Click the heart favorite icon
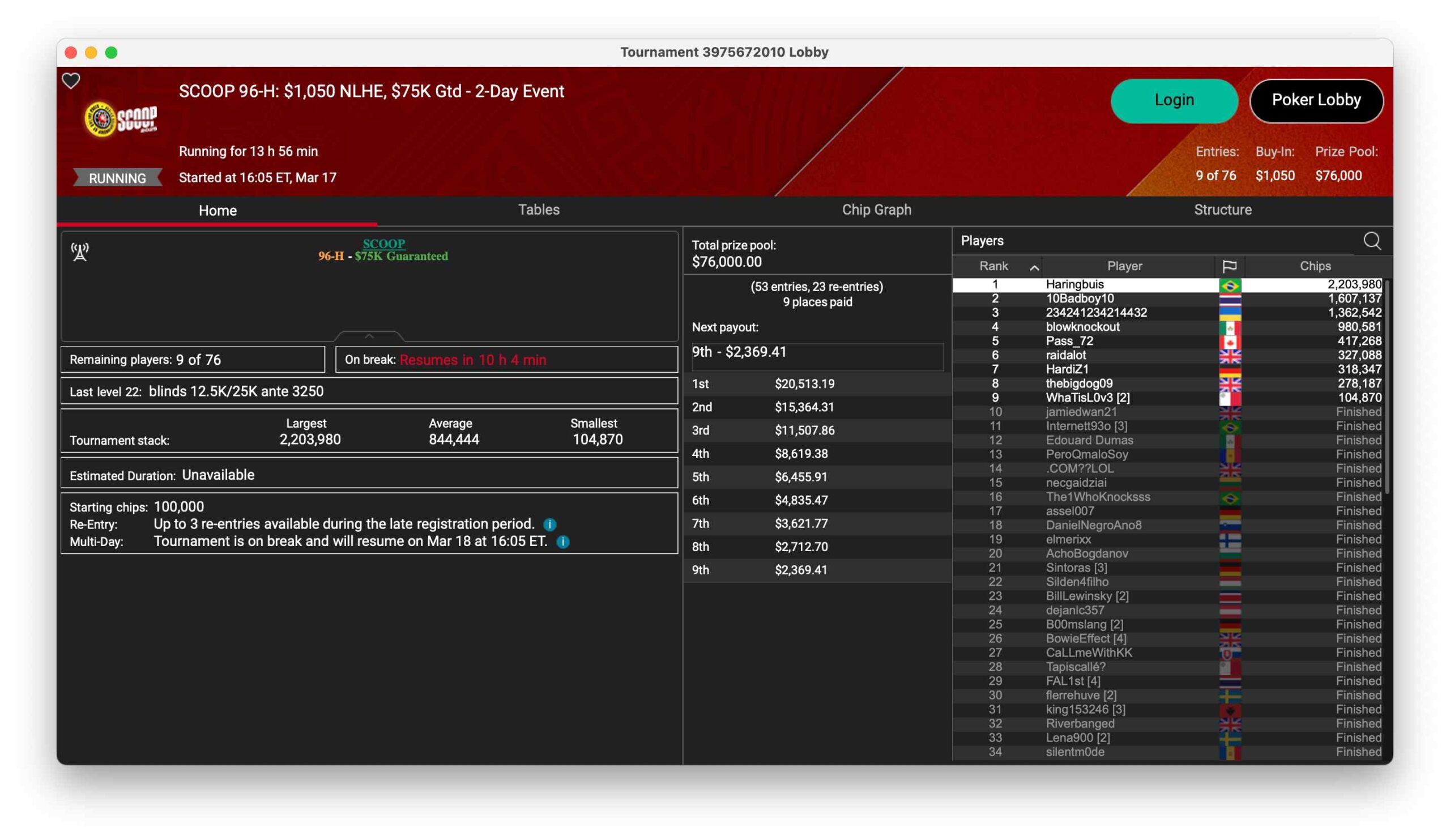 point(71,80)
